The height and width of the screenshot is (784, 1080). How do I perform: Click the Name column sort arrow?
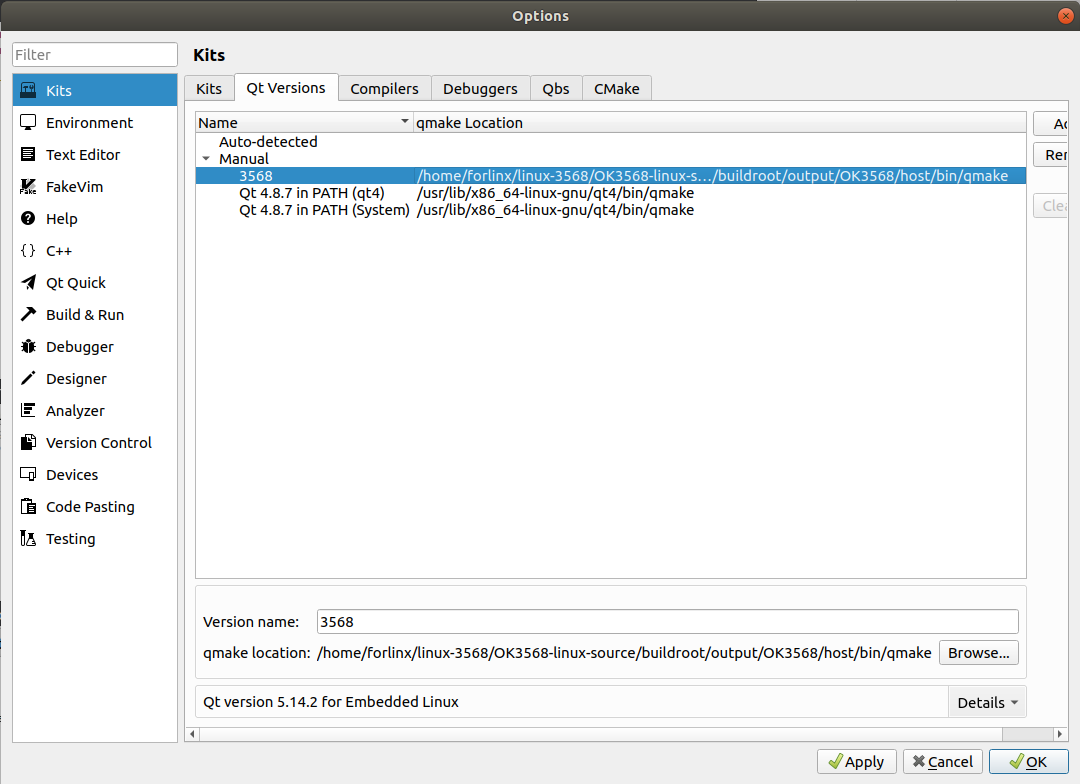[404, 122]
